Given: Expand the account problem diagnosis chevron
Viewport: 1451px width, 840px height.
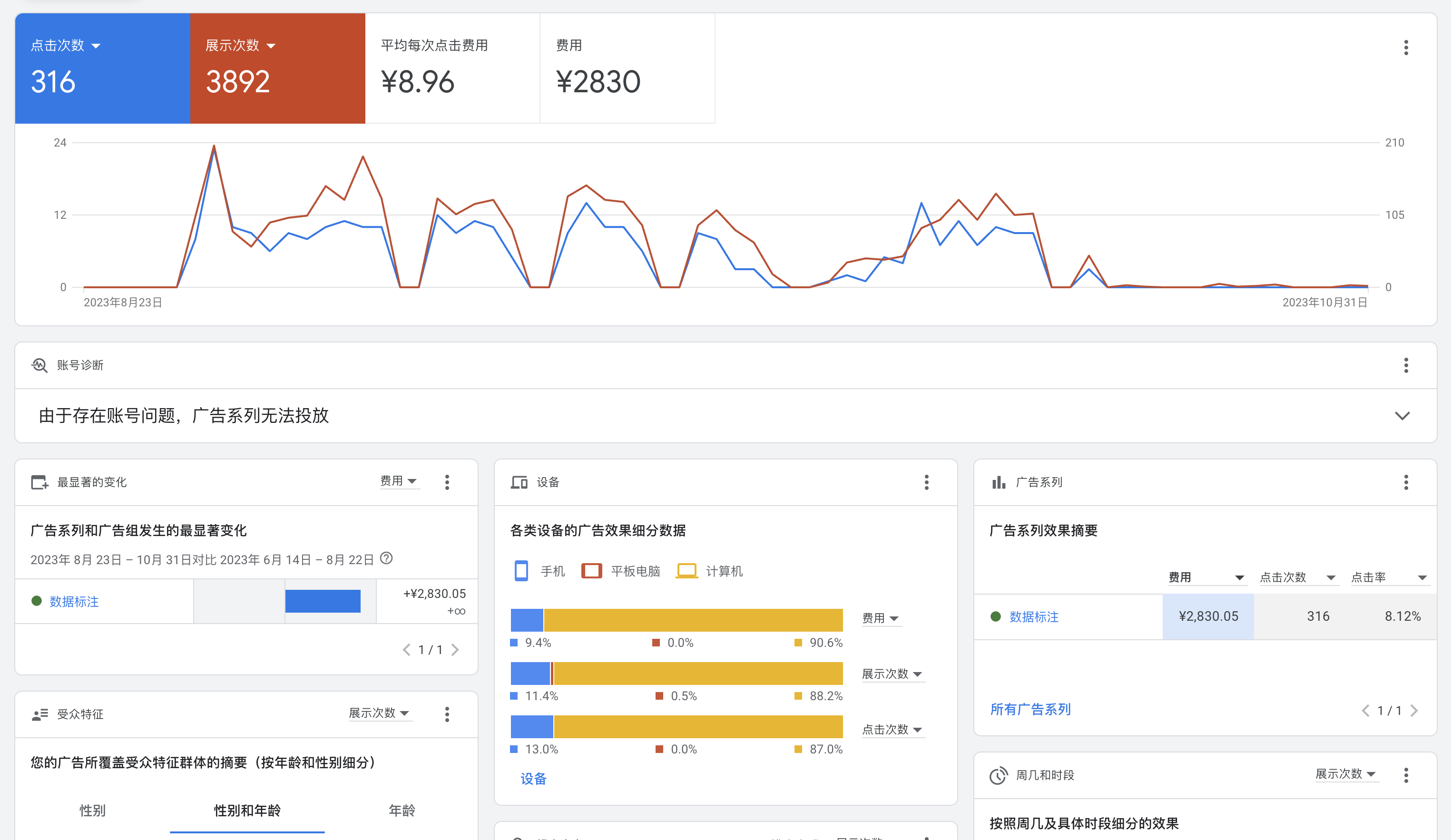Looking at the screenshot, I should click(x=1402, y=416).
